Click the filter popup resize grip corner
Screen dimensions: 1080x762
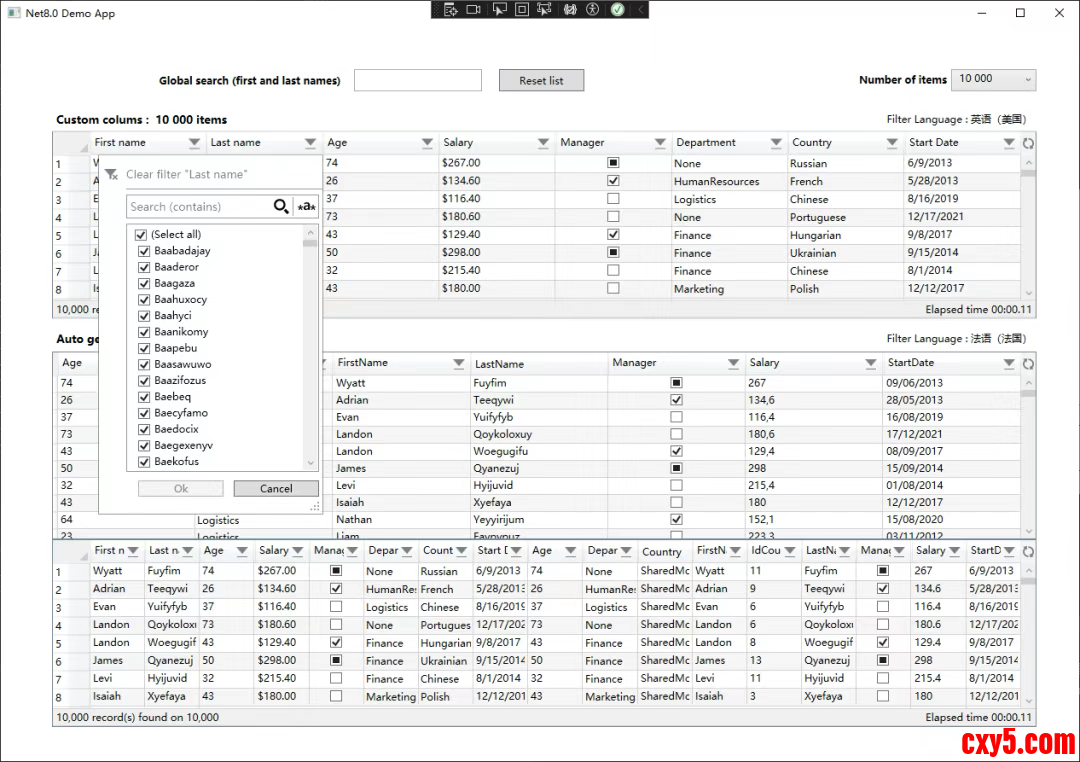click(x=315, y=507)
